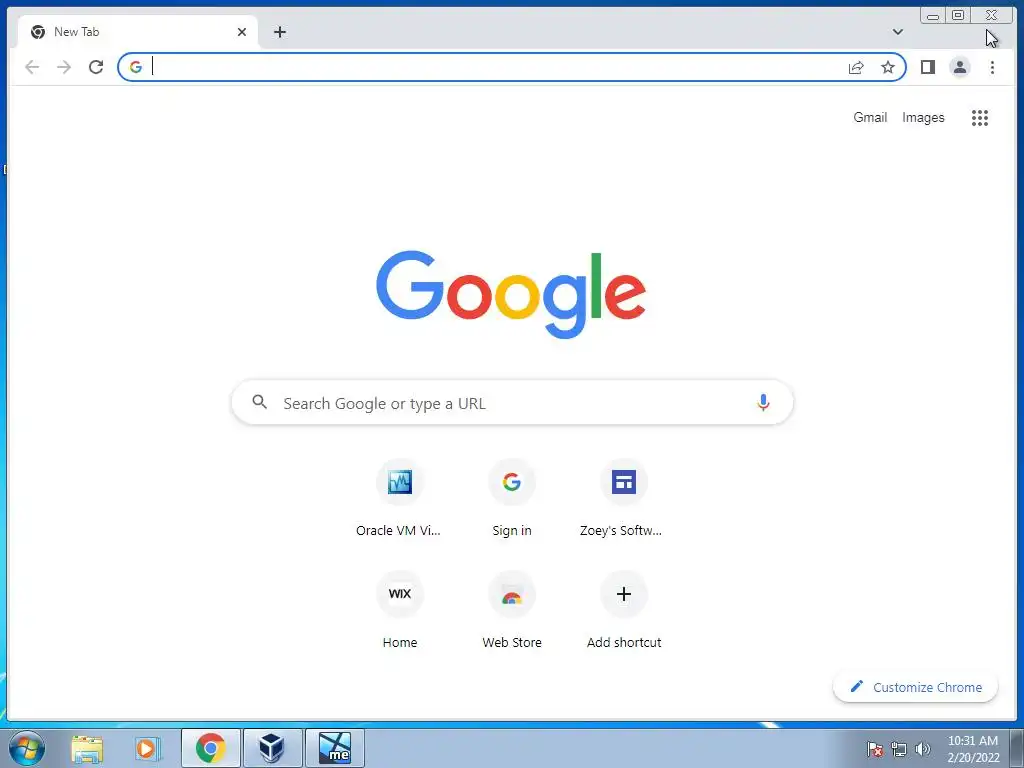Share this page via the share icon

point(856,67)
